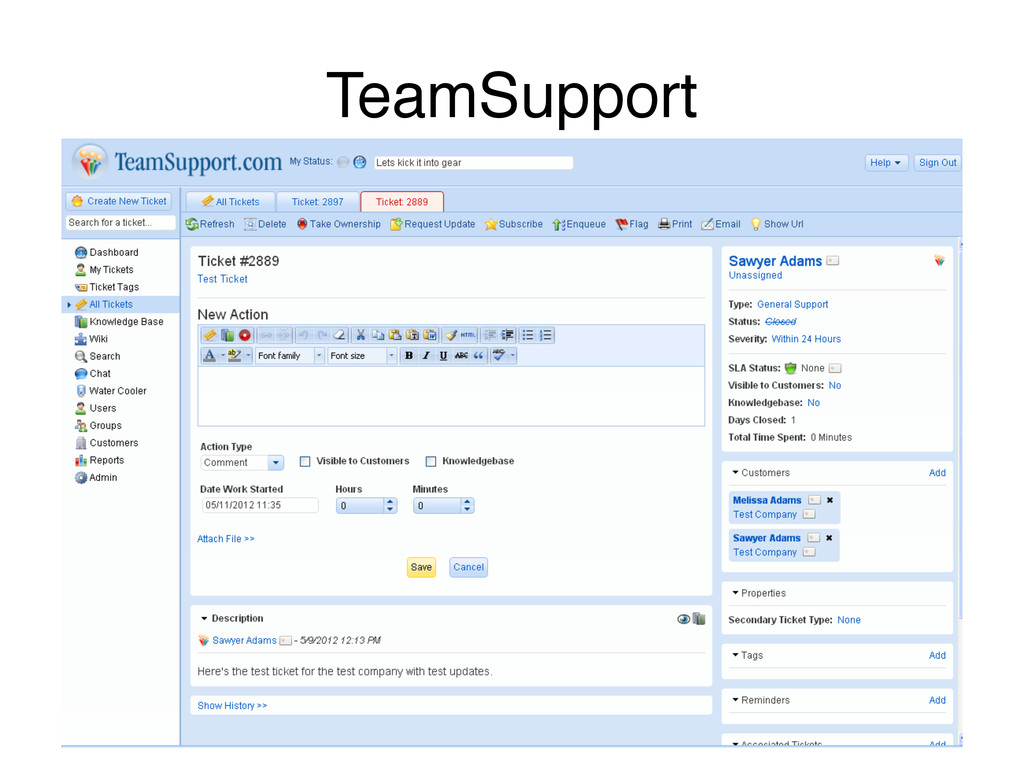Toggle the Description visibility eye icon
This screenshot has height=768, width=1024.
point(683,618)
